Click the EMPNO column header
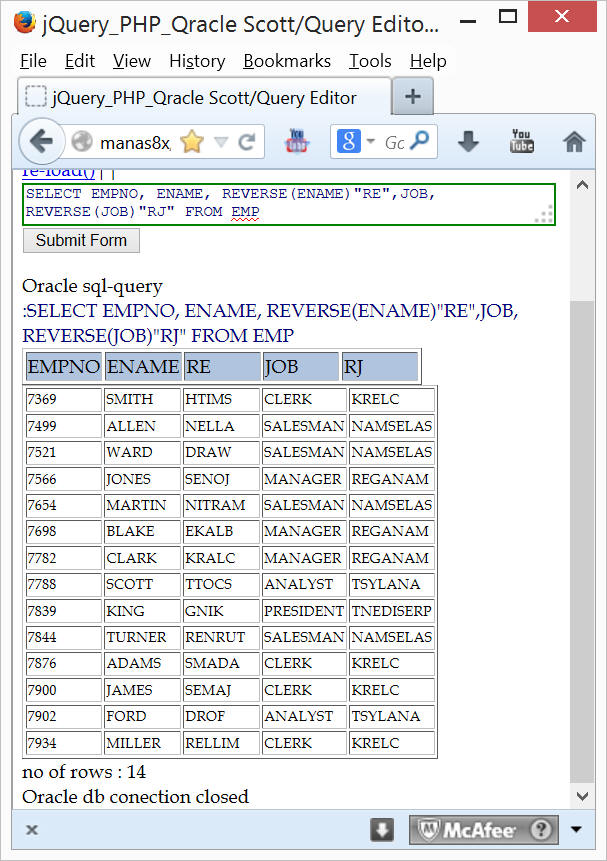607x861 pixels. 64,366
